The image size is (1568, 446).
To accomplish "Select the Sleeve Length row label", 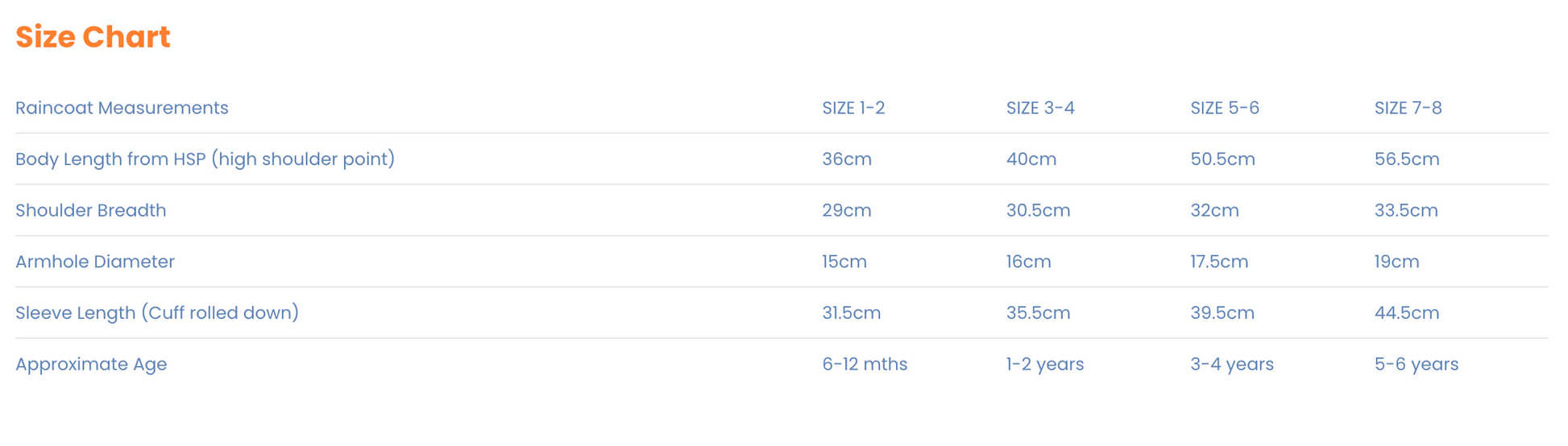I will [x=157, y=312].
